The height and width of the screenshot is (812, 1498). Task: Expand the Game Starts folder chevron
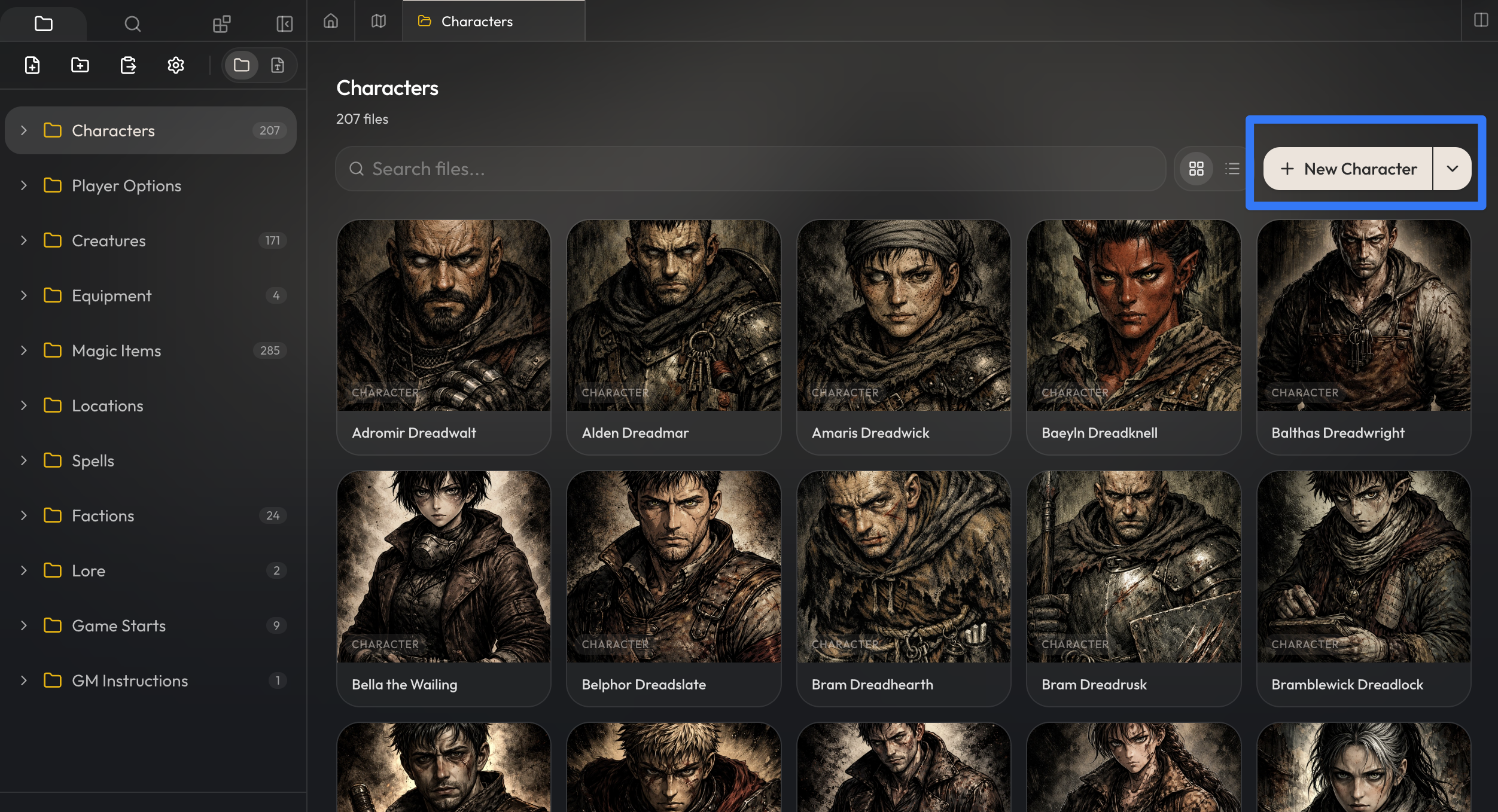pyautogui.click(x=24, y=625)
